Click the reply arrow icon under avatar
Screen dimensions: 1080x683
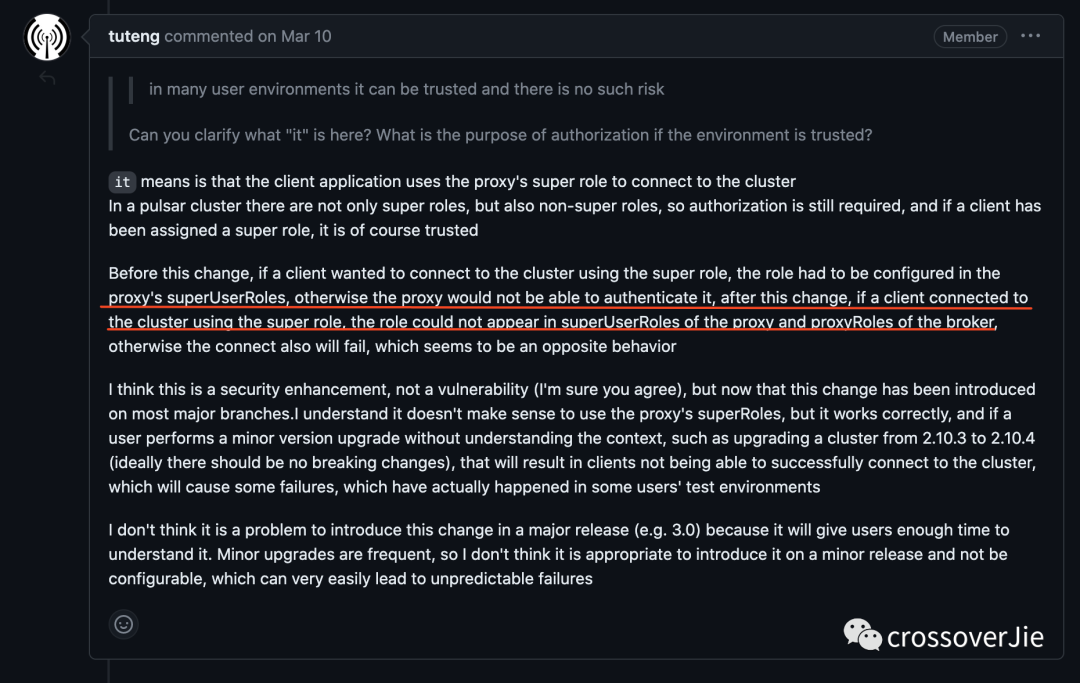pos(47,78)
